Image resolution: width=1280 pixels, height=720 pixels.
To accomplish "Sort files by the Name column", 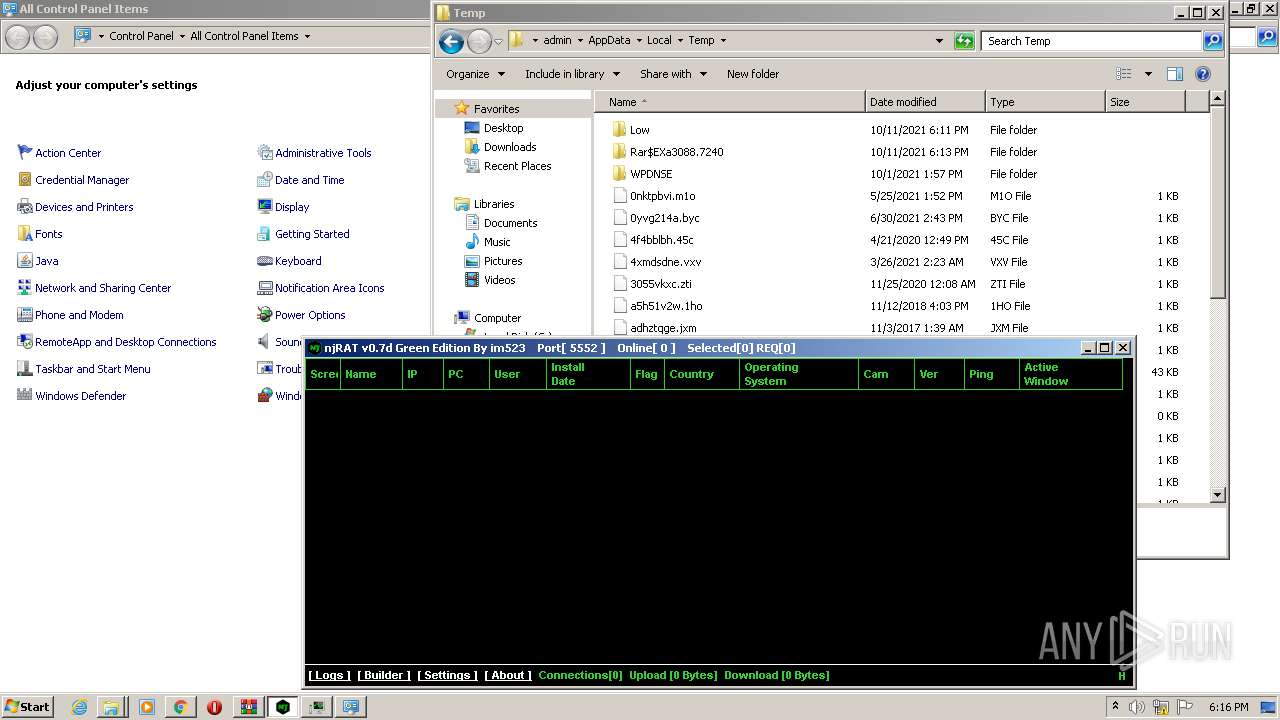I will 730,102.
